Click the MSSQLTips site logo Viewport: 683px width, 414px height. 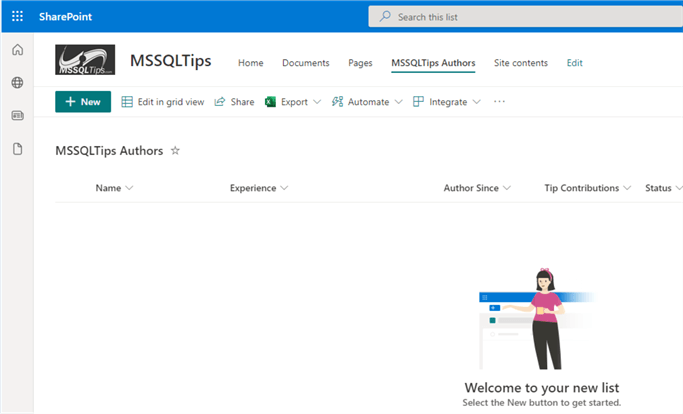(x=85, y=60)
